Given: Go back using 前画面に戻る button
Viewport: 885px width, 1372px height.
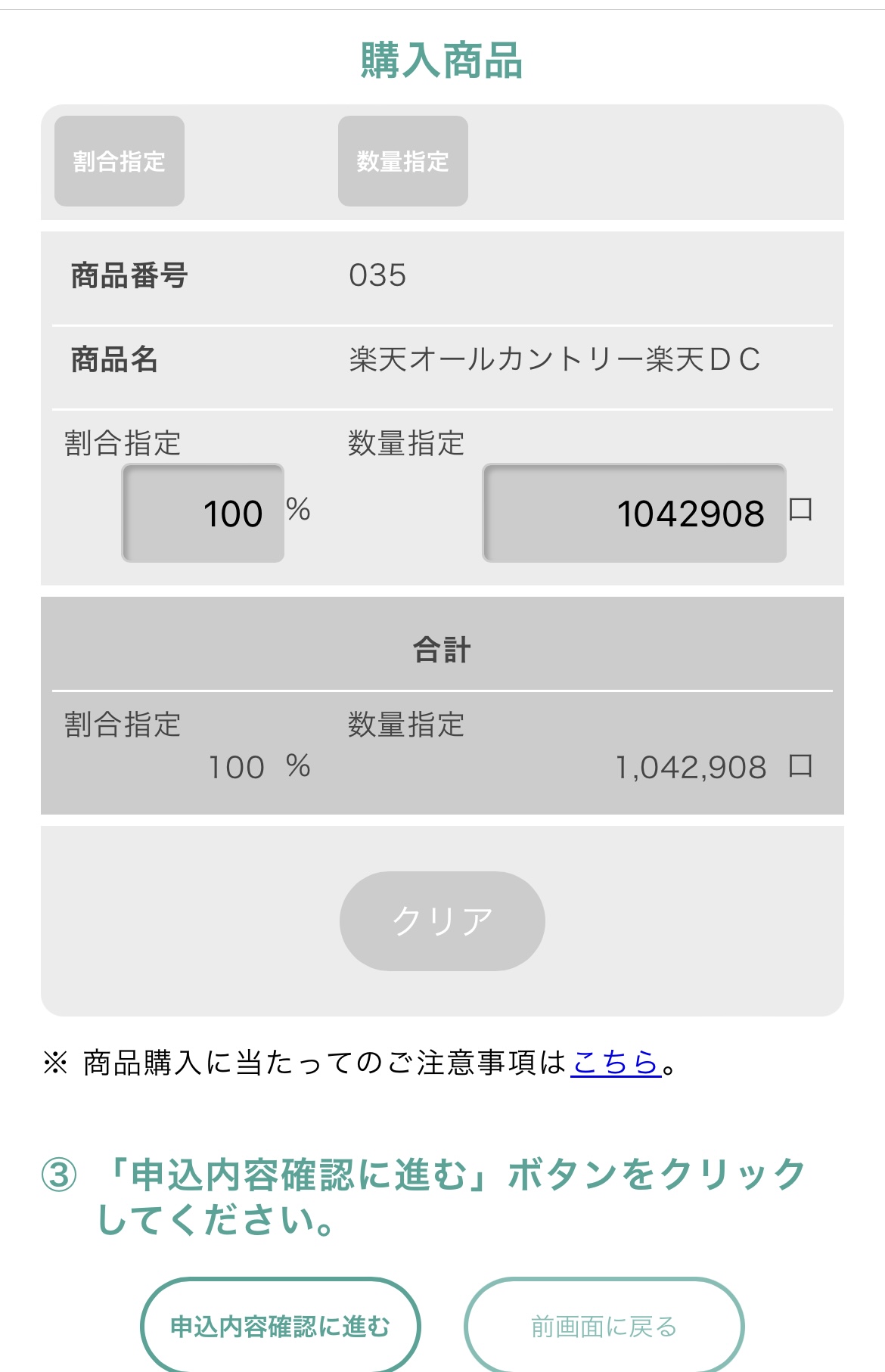Looking at the screenshot, I should coord(604,1326).
